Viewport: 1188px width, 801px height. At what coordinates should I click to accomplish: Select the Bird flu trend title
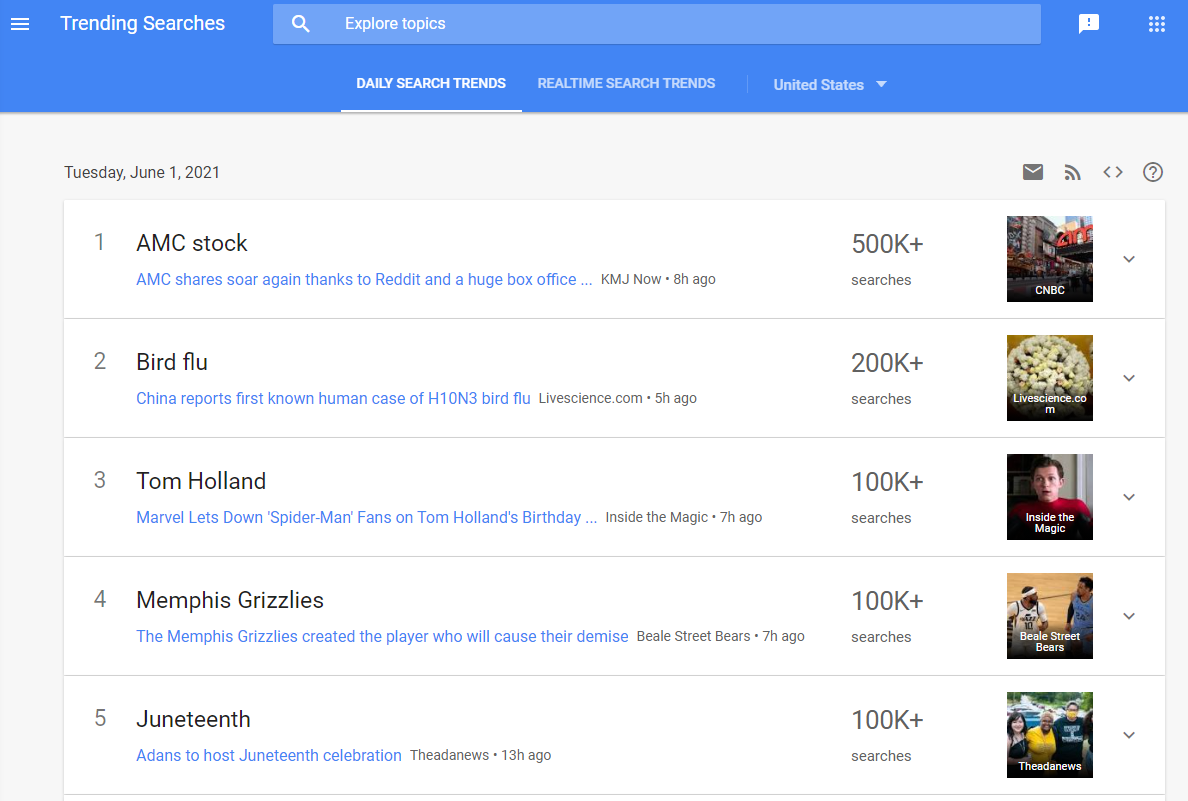click(172, 362)
